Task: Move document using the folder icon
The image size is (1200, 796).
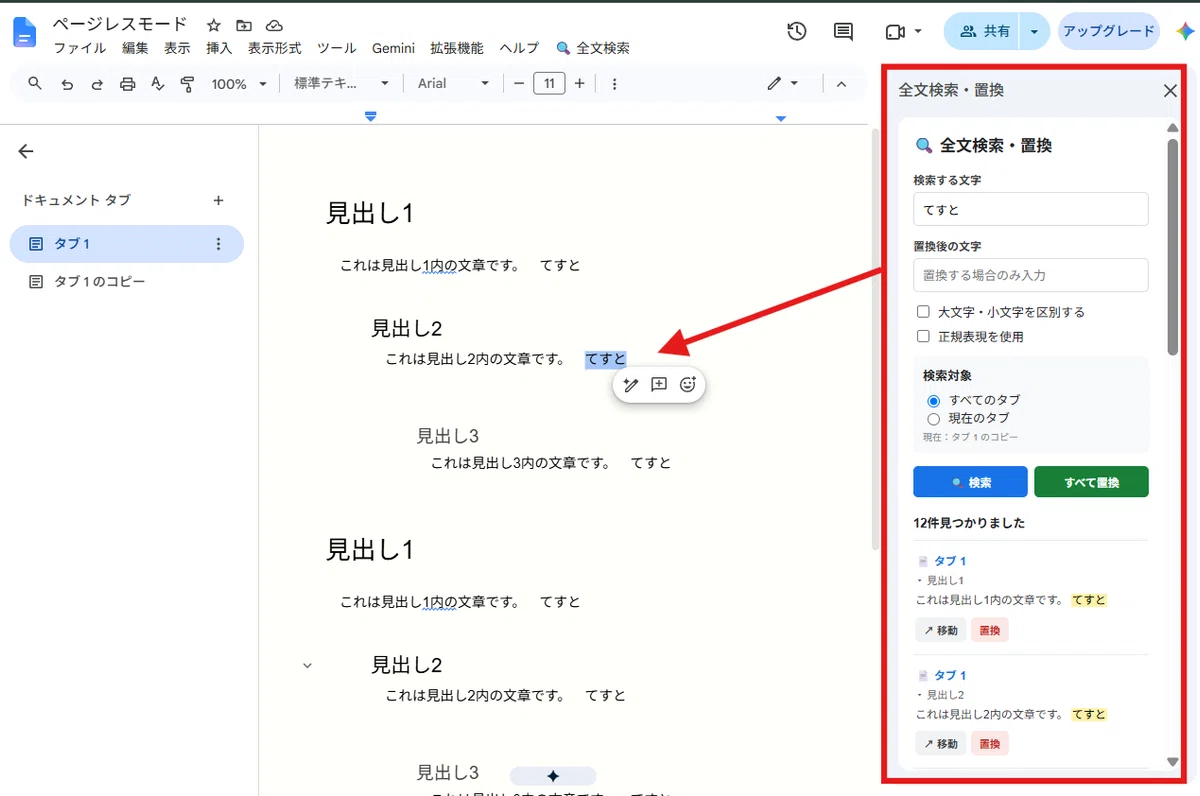Action: pyautogui.click(x=244, y=25)
